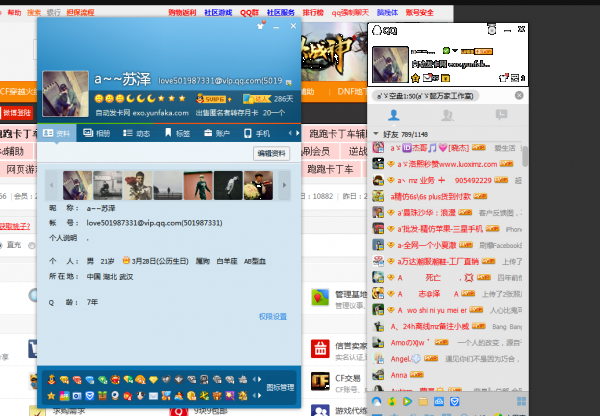The image size is (600, 416).
Task: Open the QQ browser icon in bottom bar
Action: pyautogui.click(x=377, y=401)
